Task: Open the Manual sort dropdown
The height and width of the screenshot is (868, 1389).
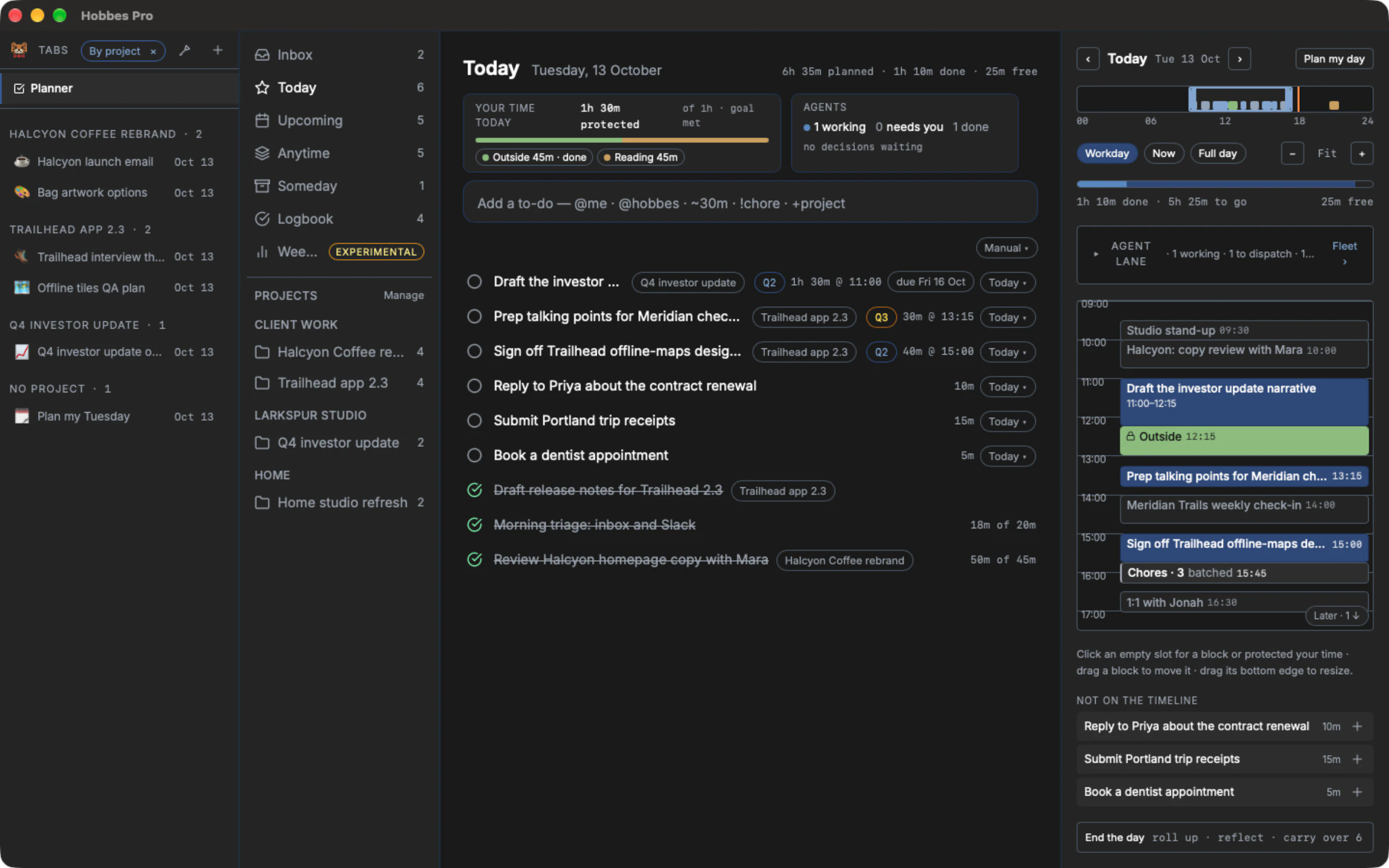Action: pos(1006,248)
